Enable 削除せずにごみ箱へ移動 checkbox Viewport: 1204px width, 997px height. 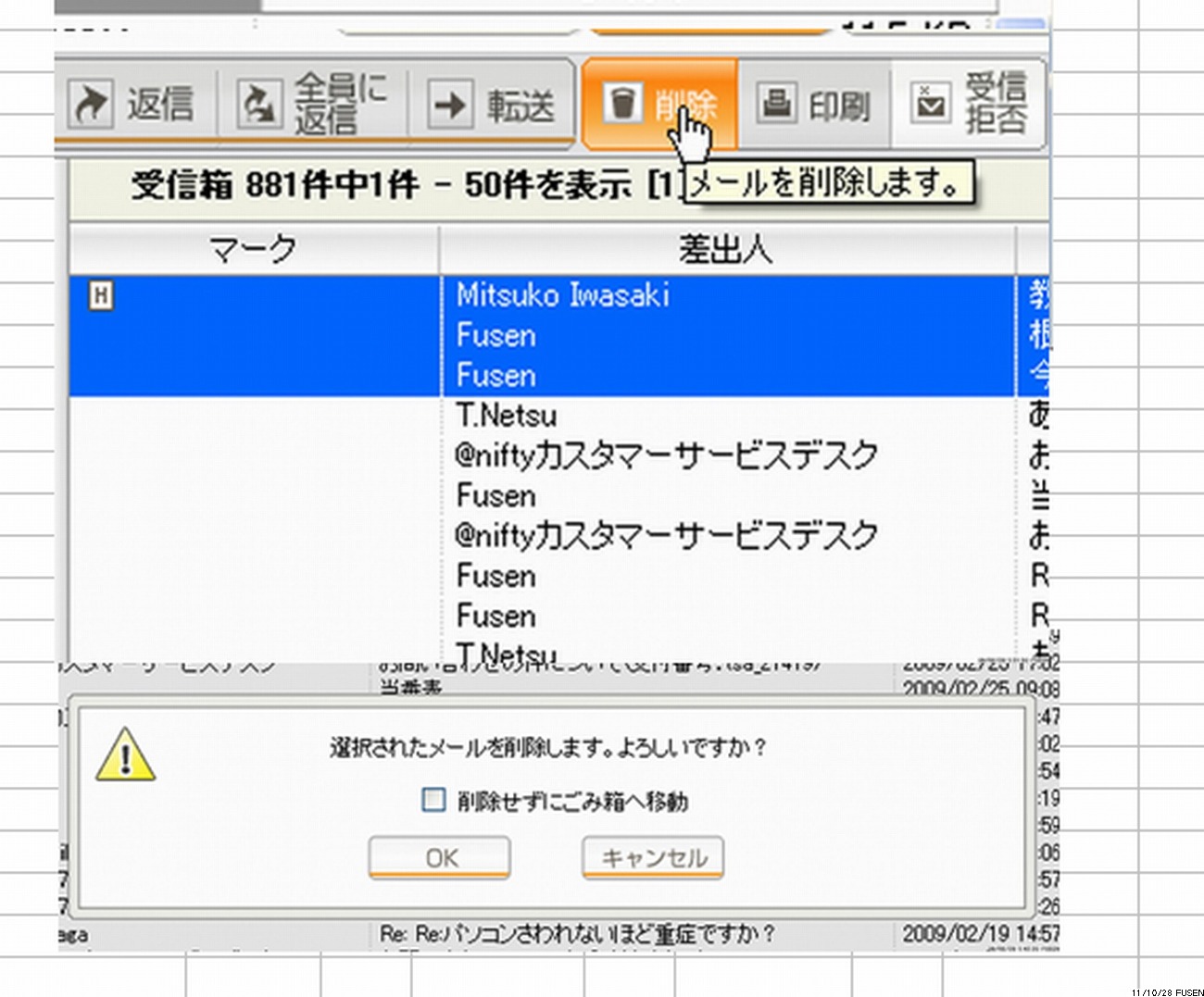coord(433,800)
